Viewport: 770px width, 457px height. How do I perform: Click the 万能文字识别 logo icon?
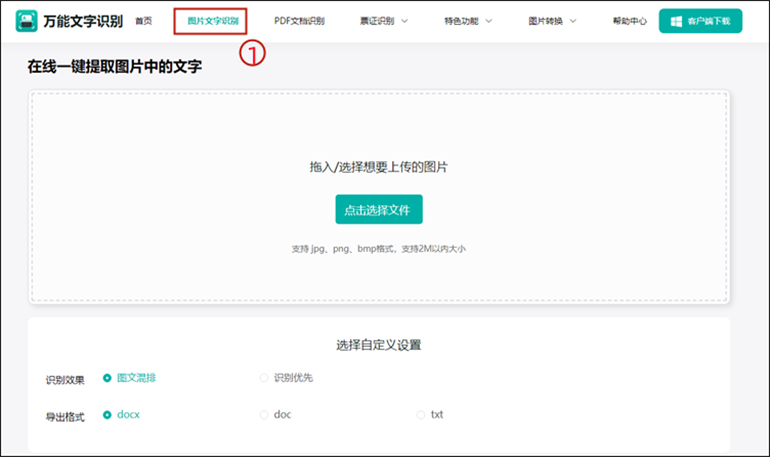[x=27, y=21]
